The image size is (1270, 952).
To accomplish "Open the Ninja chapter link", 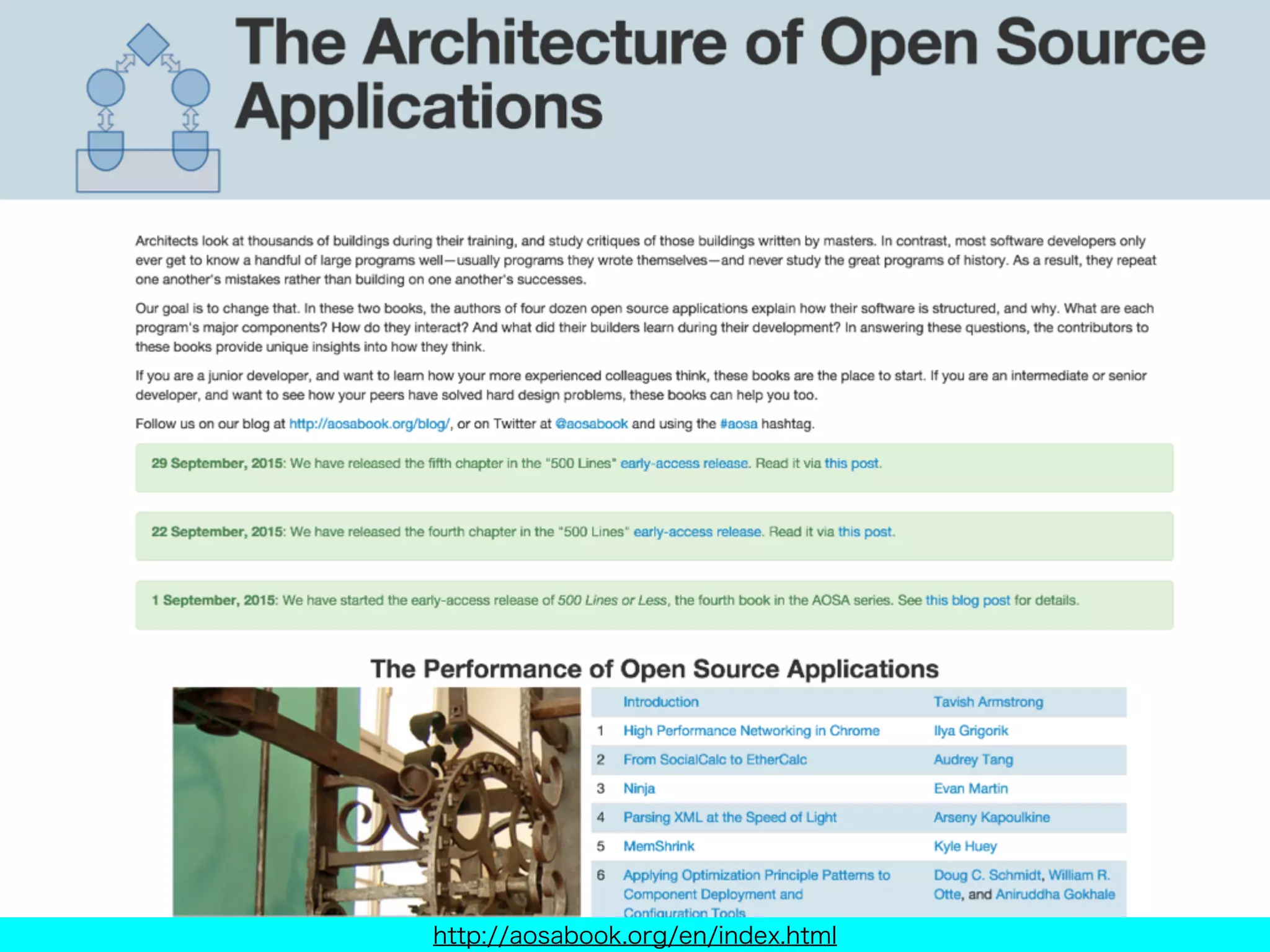I will (639, 788).
